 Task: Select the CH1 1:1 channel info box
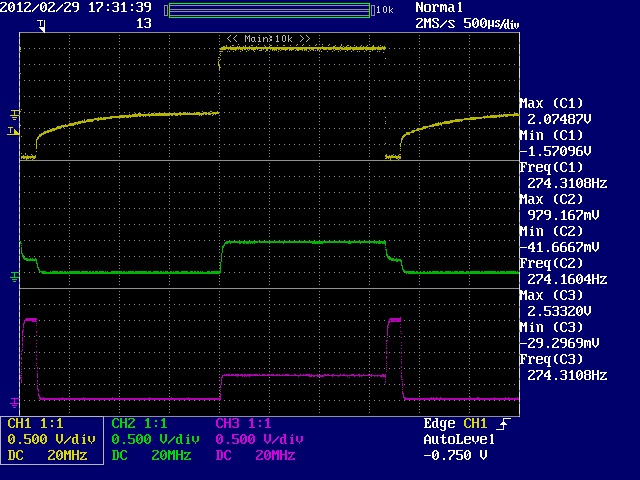[x=52, y=440]
